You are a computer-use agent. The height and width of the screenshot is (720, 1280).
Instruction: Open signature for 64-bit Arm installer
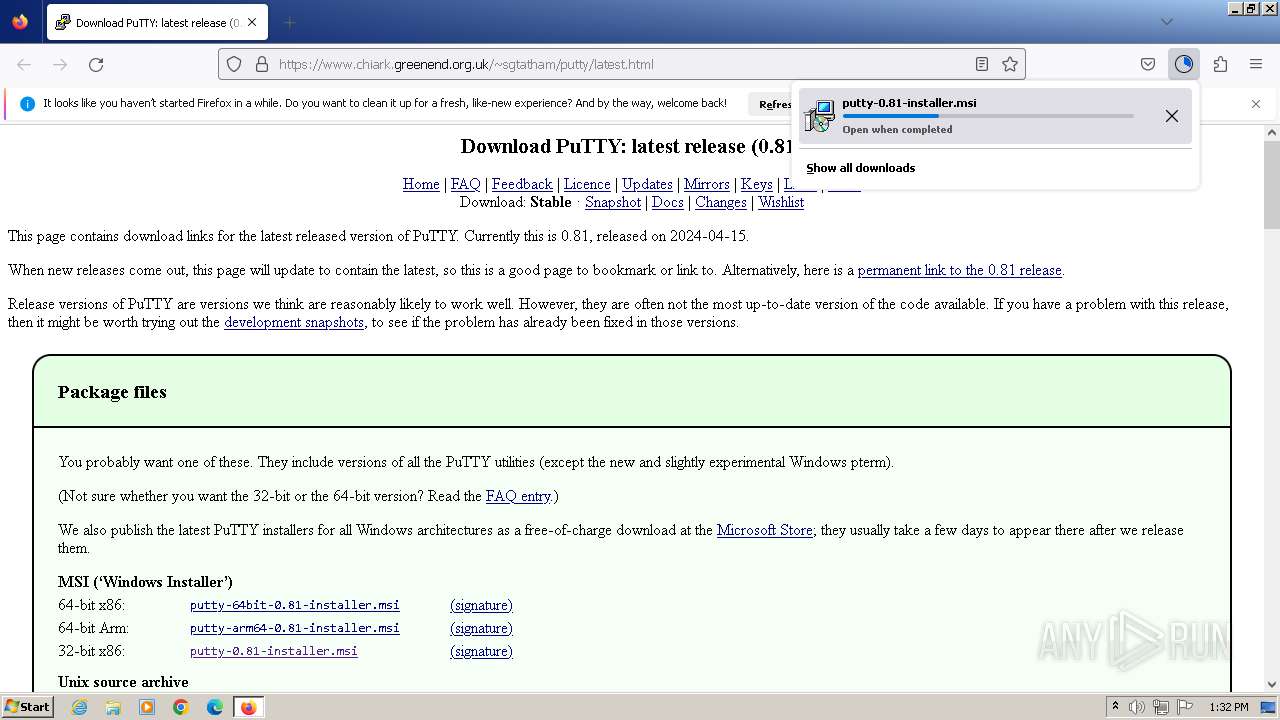[481, 628]
